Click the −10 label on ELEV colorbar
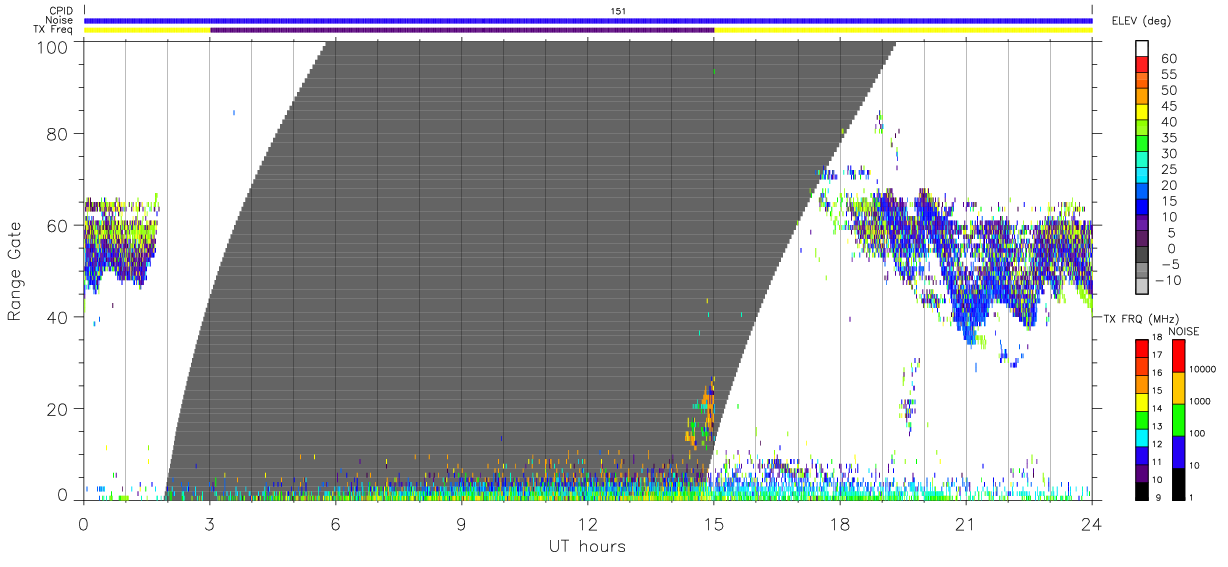Image resolution: width=1228 pixels, height=567 pixels. [x=1167, y=281]
